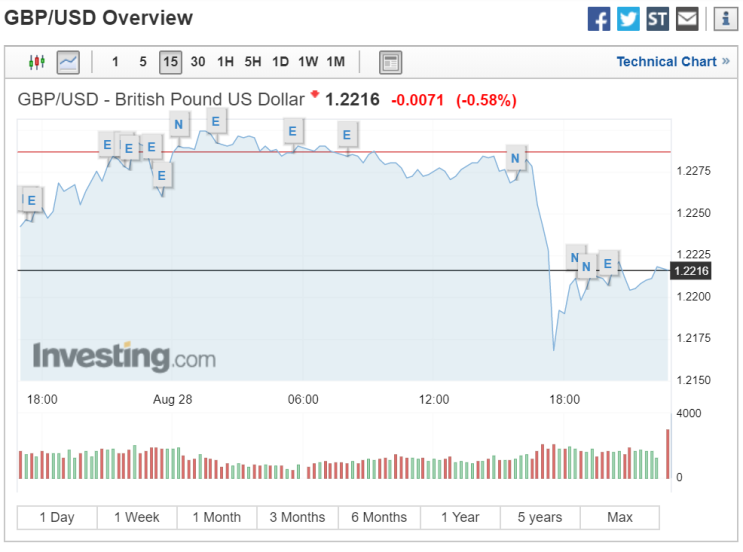This screenshot has height=552, width=743.
Task: Open the leftmost E event marker
Action: [x=31, y=200]
